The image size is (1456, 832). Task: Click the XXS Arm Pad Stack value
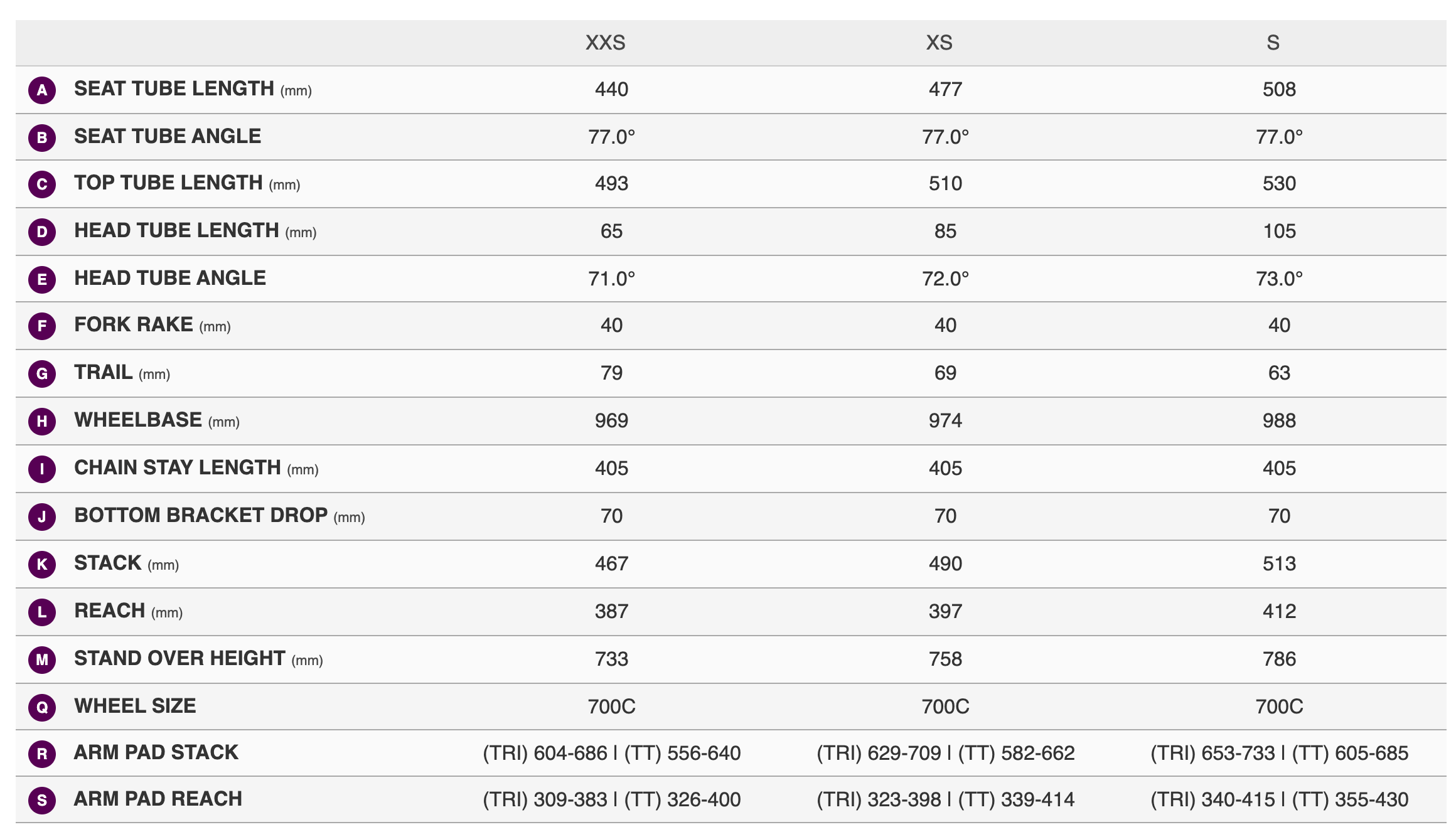coord(612,753)
